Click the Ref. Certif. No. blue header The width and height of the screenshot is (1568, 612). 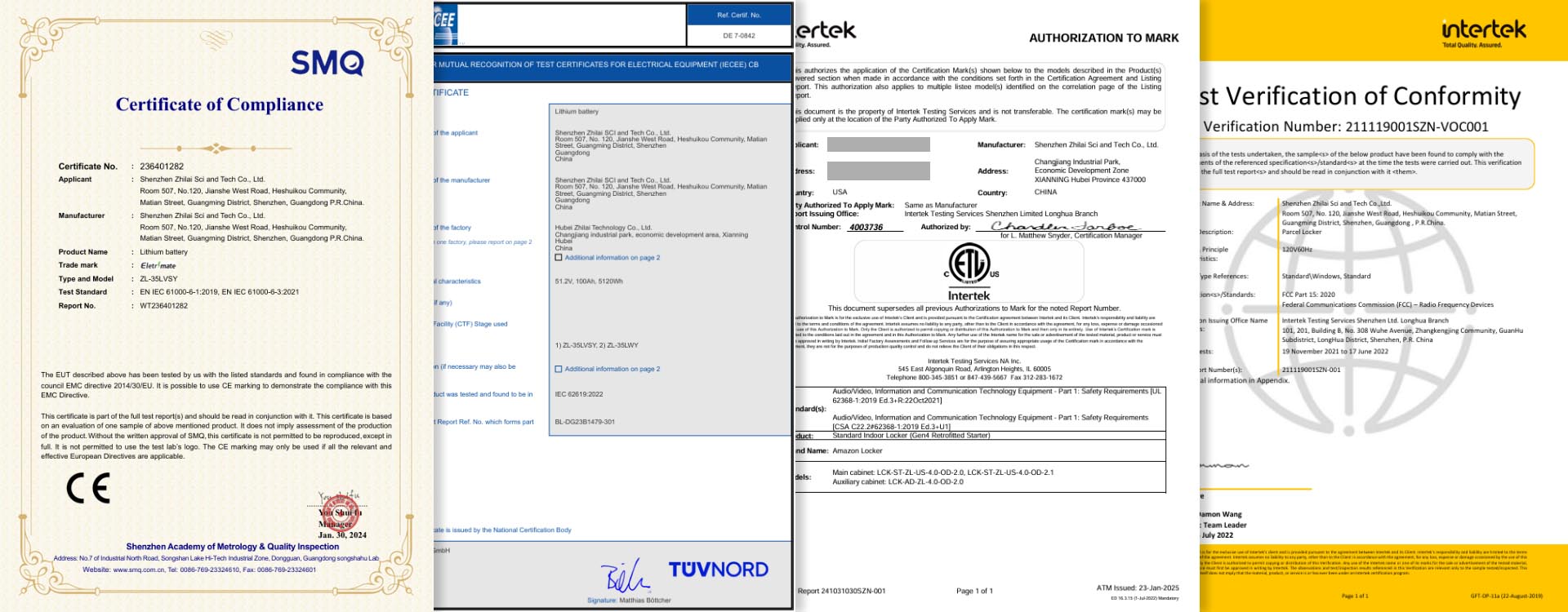click(x=738, y=15)
